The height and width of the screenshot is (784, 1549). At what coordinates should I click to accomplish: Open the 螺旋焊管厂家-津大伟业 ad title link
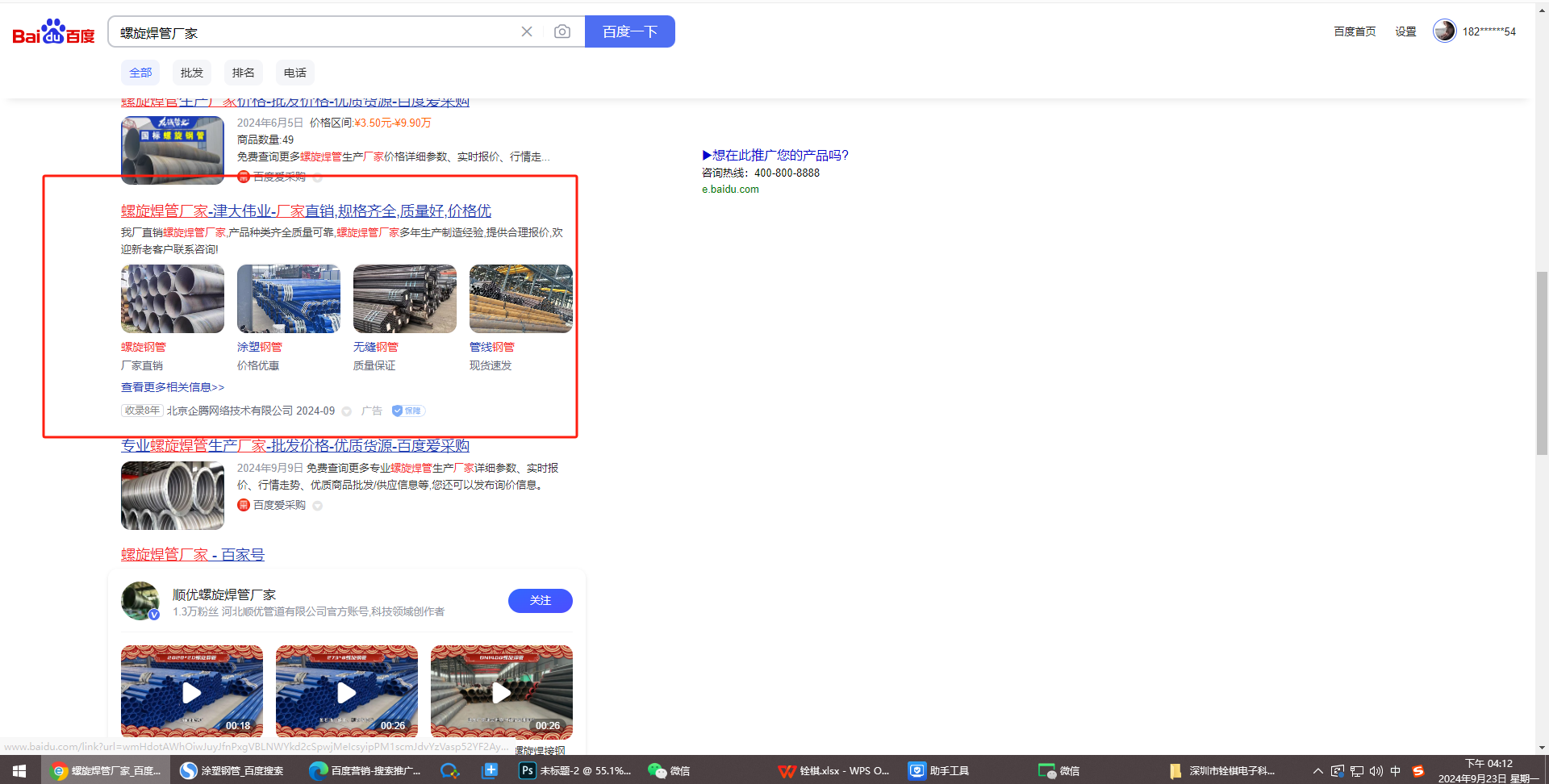tap(306, 211)
